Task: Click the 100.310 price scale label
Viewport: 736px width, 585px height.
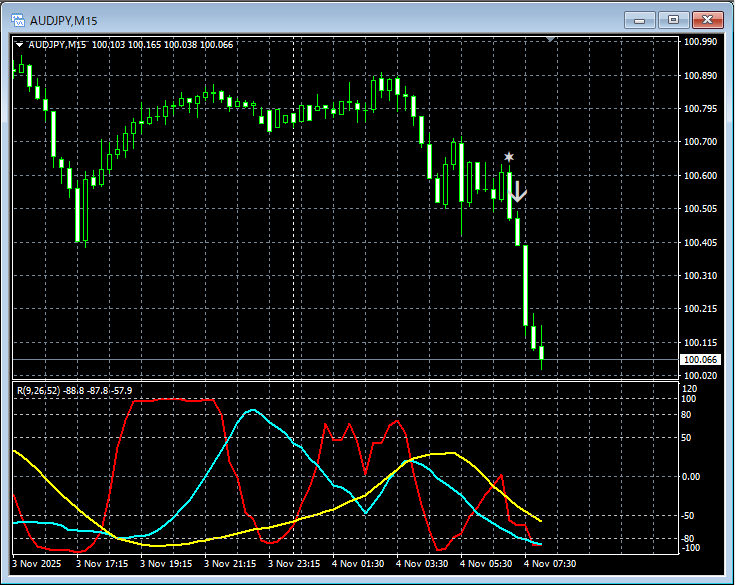Action: (x=700, y=276)
